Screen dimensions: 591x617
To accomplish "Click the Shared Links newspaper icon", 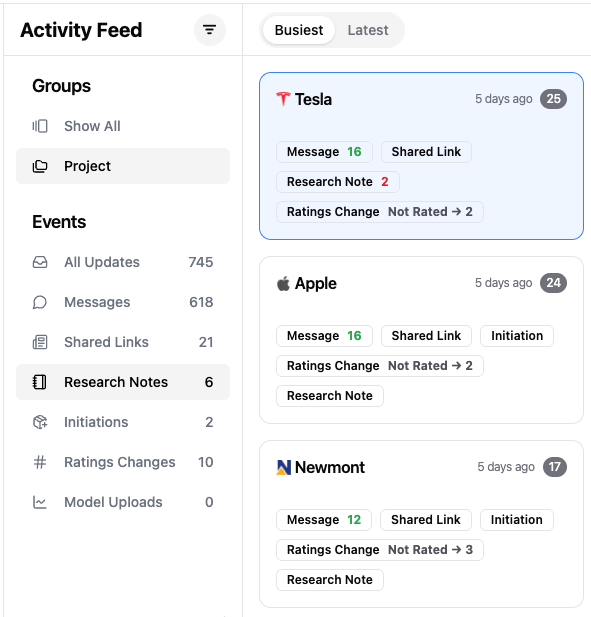I will 40,342.
